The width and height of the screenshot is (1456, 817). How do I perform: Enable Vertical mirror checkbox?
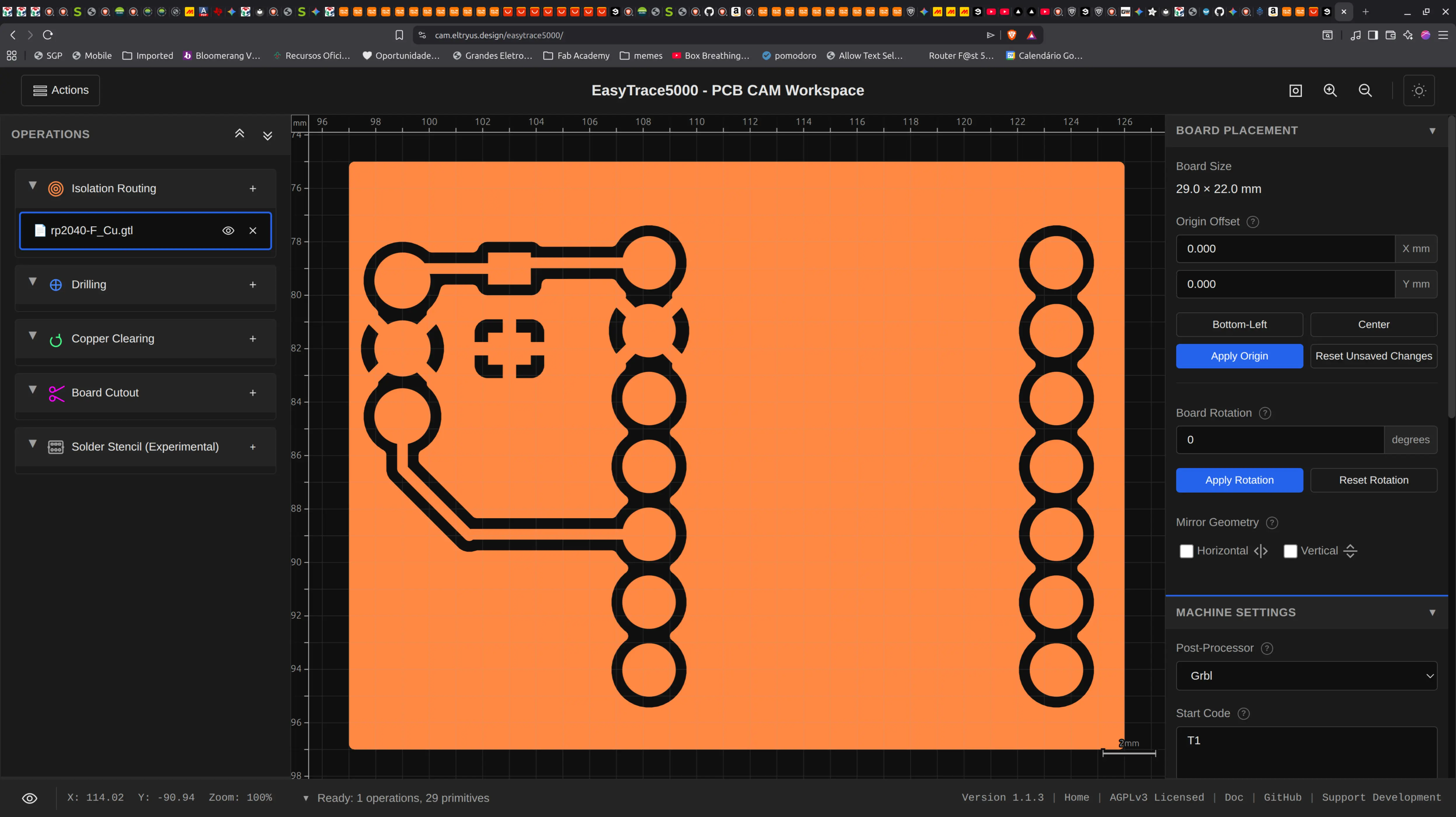1290,551
